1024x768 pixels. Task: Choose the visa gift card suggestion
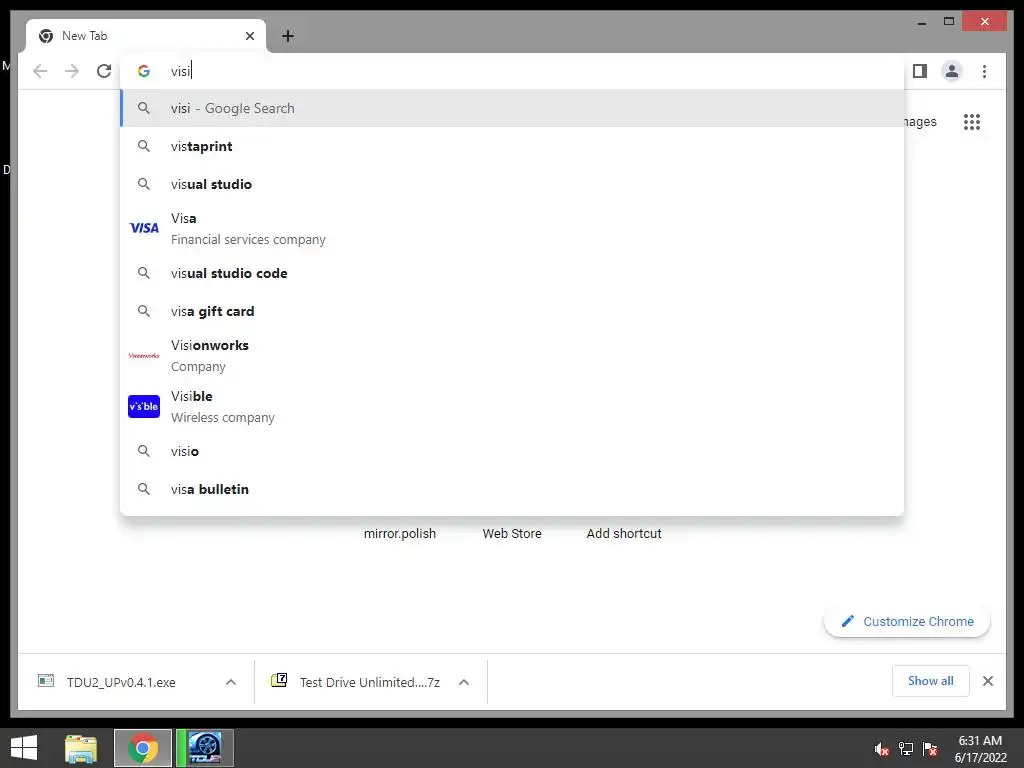pyautogui.click(x=513, y=312)
